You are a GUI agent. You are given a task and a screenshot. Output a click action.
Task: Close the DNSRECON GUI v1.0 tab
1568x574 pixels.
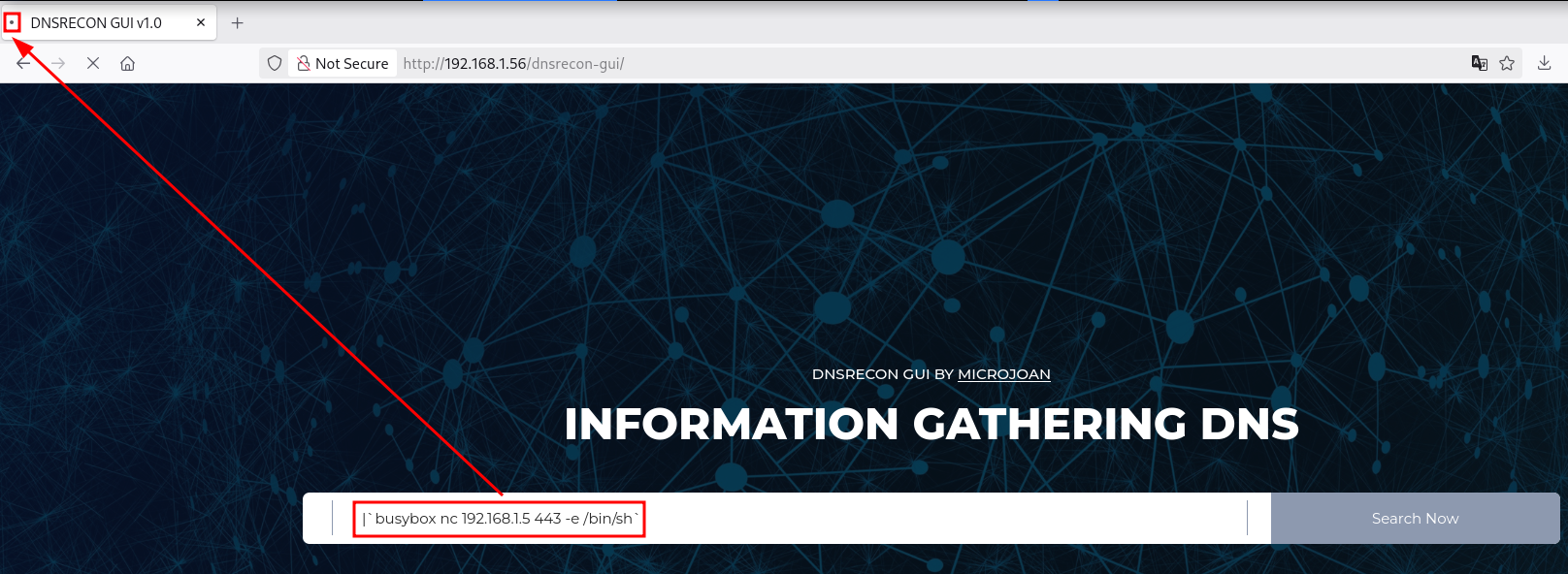201,22
